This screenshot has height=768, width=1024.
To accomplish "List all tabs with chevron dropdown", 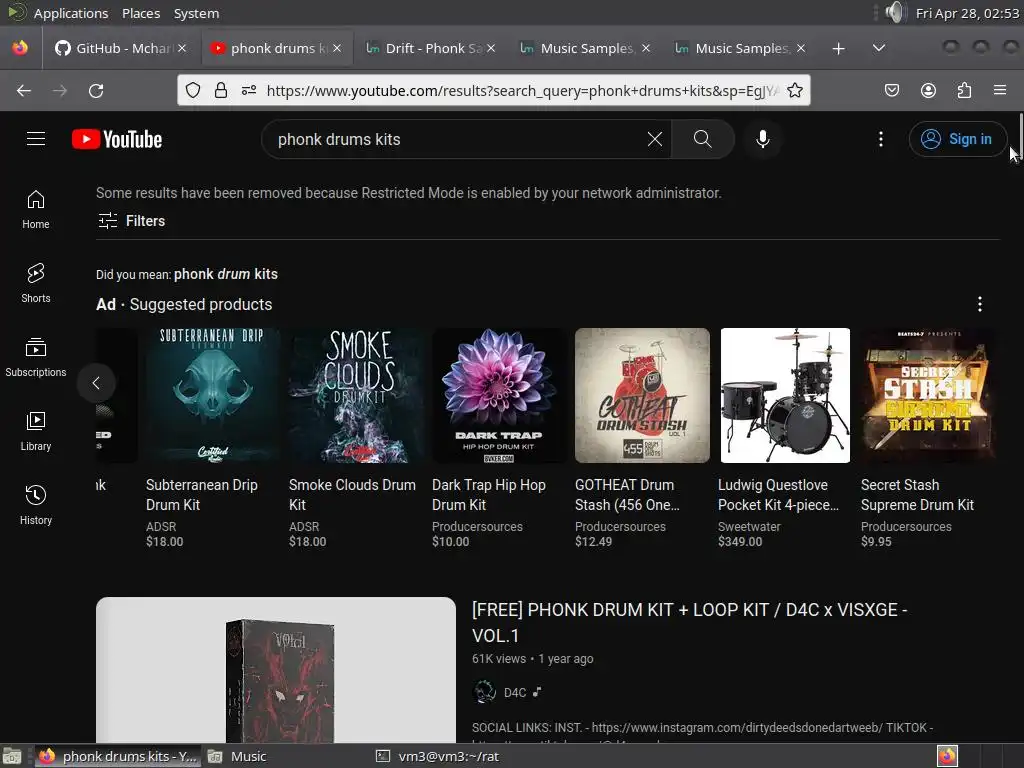I will (x=879, y=48).
